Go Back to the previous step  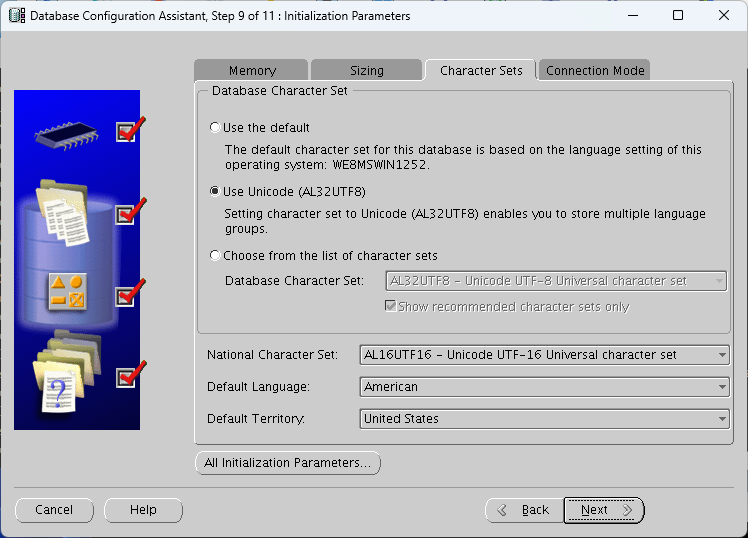(x=524, y=510)
